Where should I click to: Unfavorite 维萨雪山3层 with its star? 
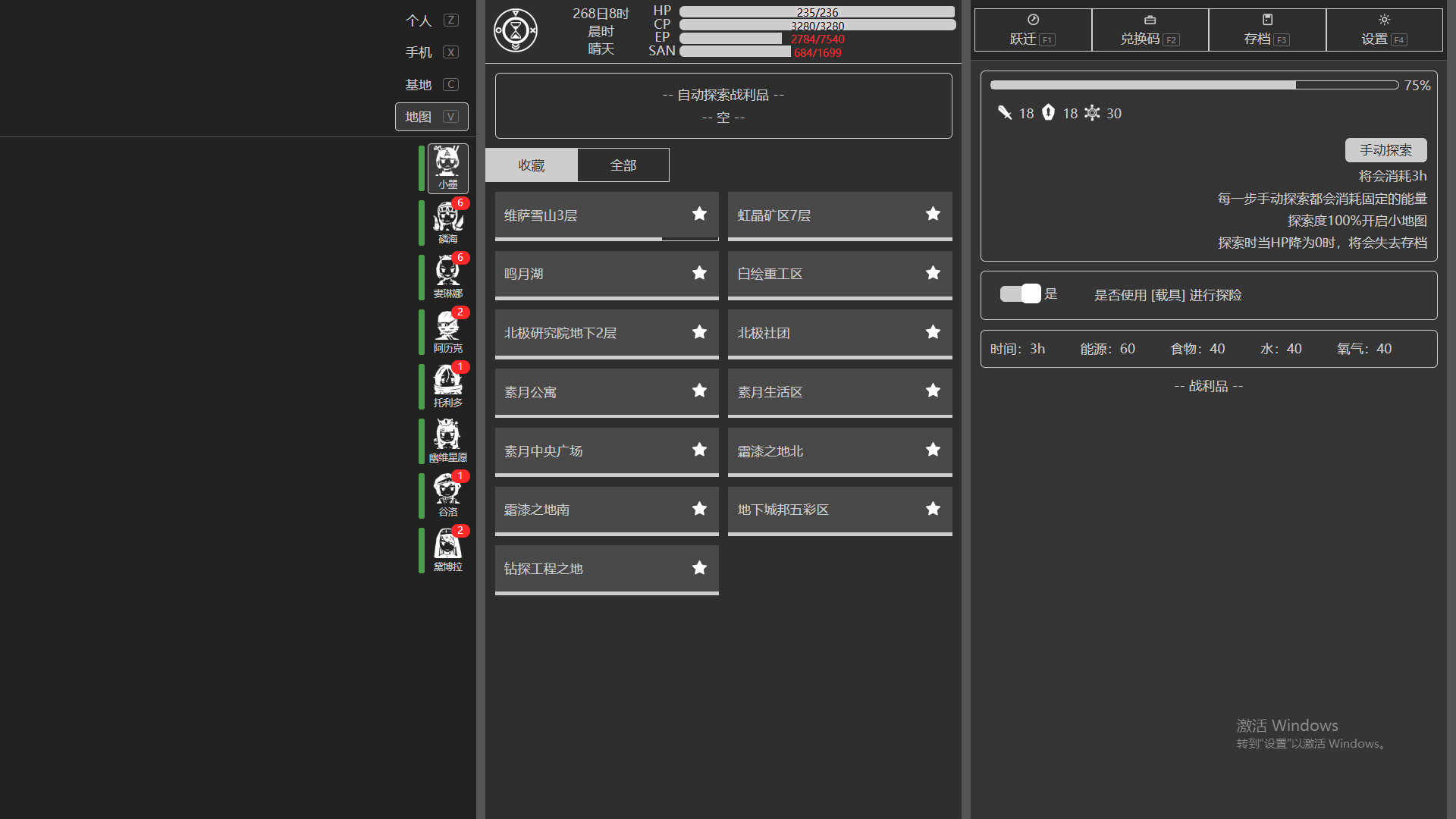tap(699, 215)
